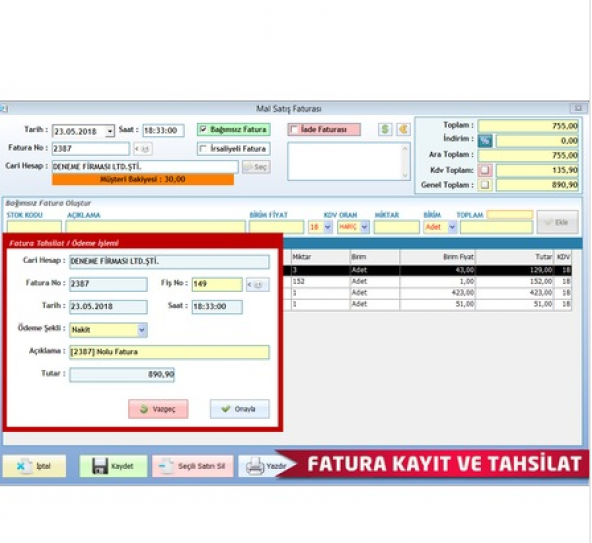Screen dimensions: 592x543
Task: Click the Müşteri Bakiyesi orange bar
Action: tap(143, 179)
